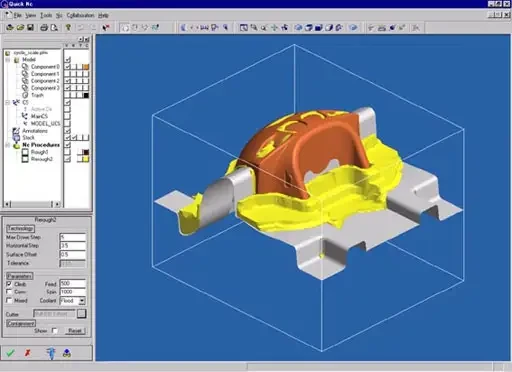Toggle visibility checkbox for Component 1

pos(68,74)
